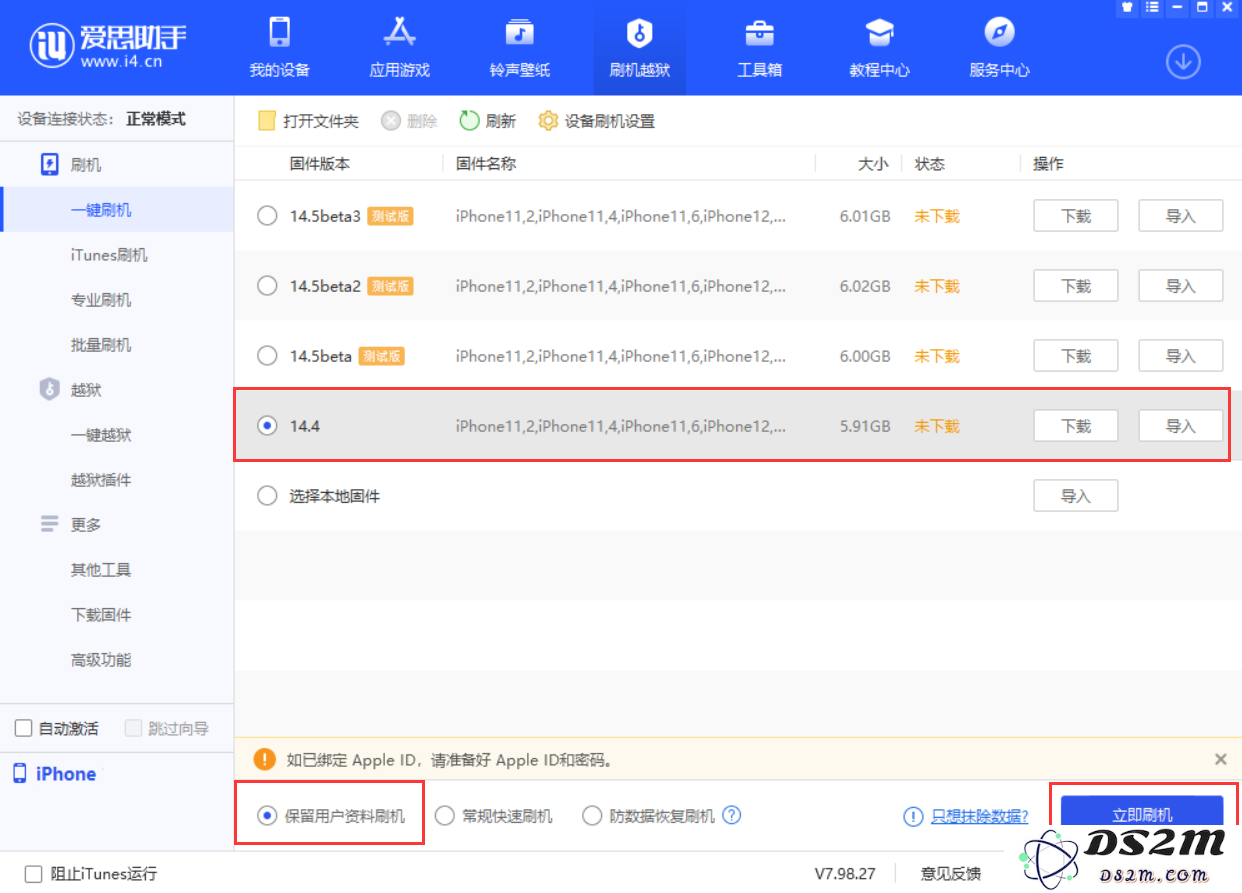Click the 大小 column header
Screen dimensions: 1242x893
tap(872, 164)
